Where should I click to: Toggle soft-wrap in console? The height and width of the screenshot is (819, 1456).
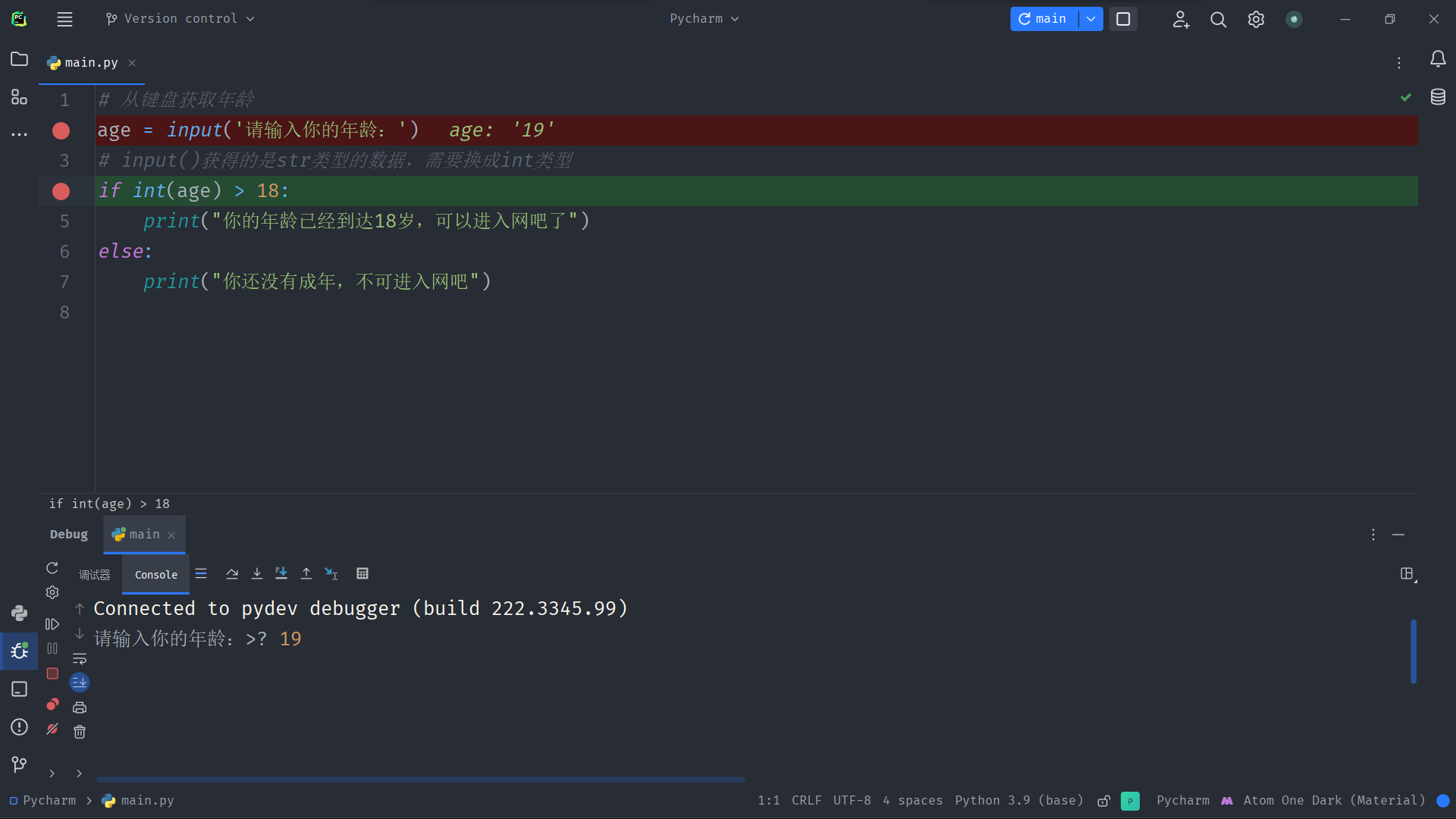80,659
